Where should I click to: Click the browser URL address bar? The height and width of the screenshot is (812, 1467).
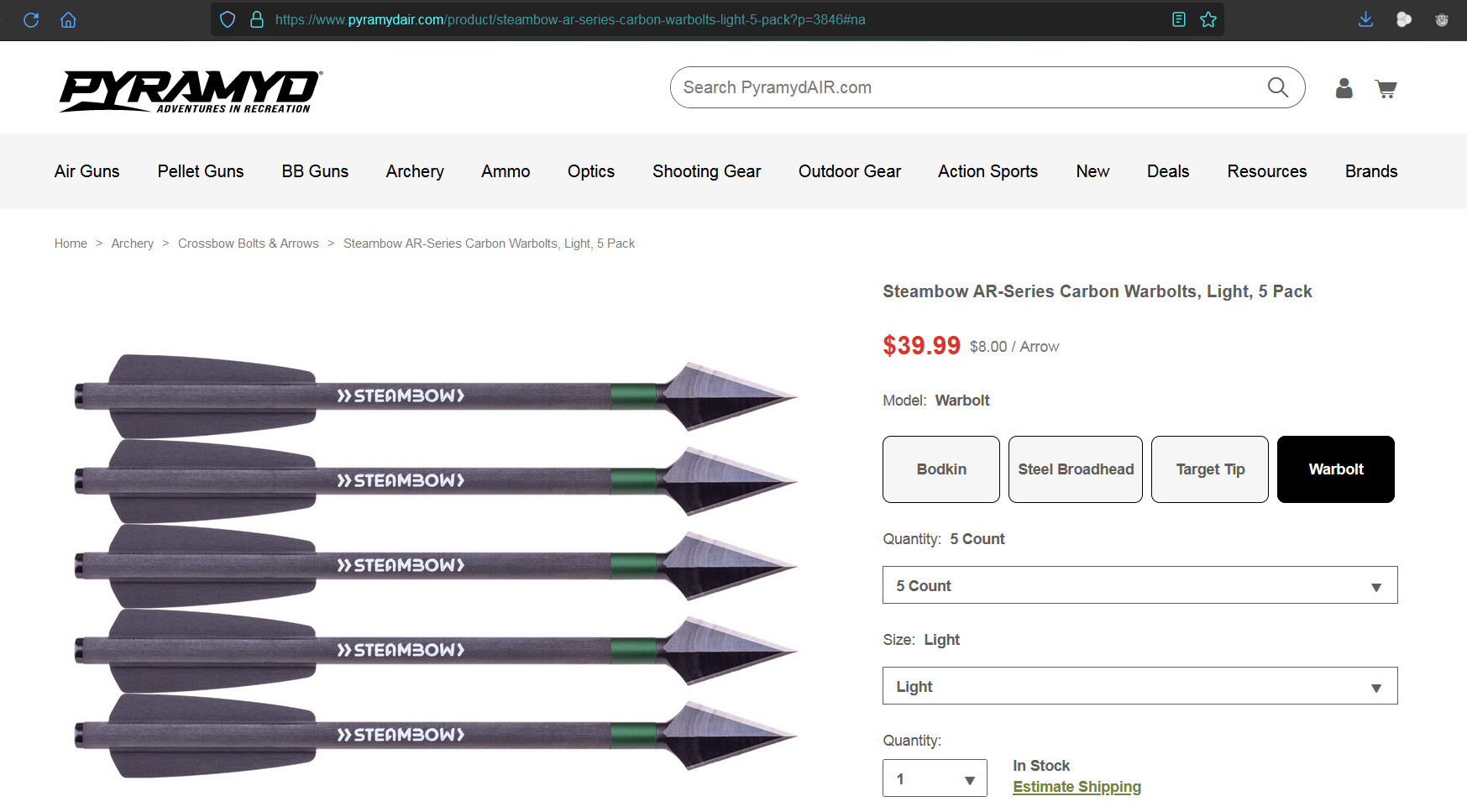coord(717,19)
